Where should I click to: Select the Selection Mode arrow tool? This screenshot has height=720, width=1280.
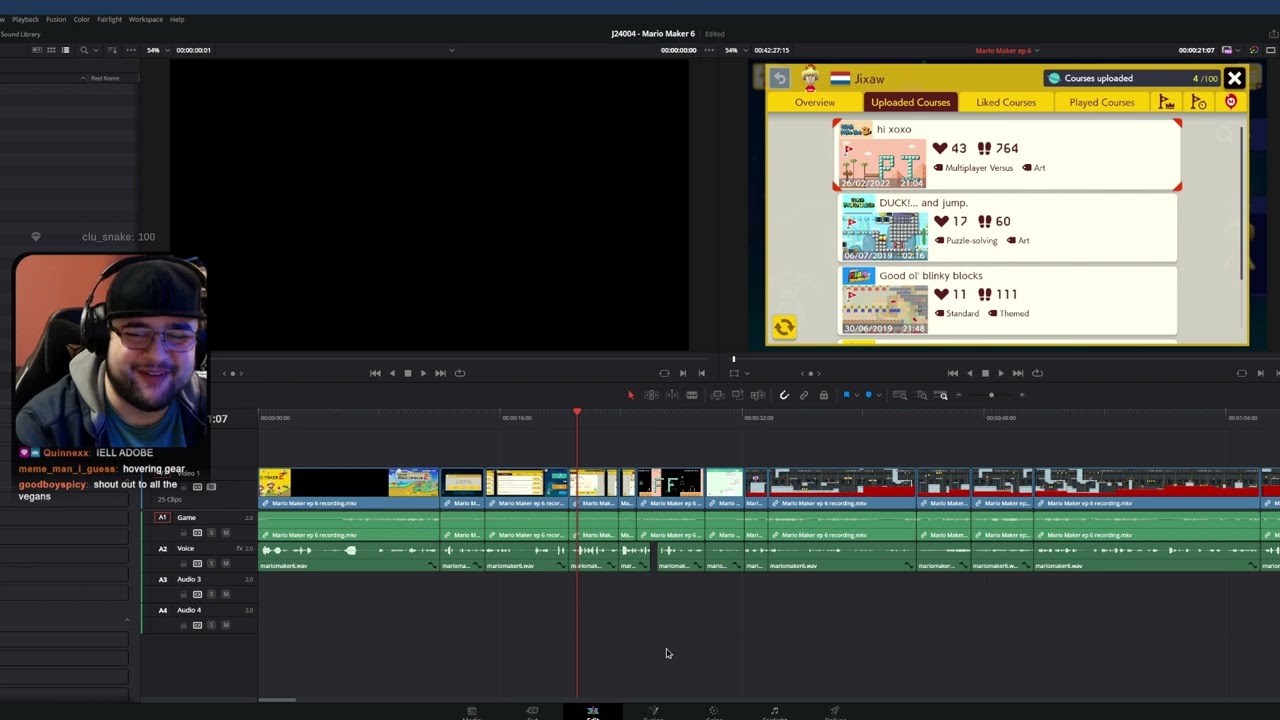[x=630, y=395]
